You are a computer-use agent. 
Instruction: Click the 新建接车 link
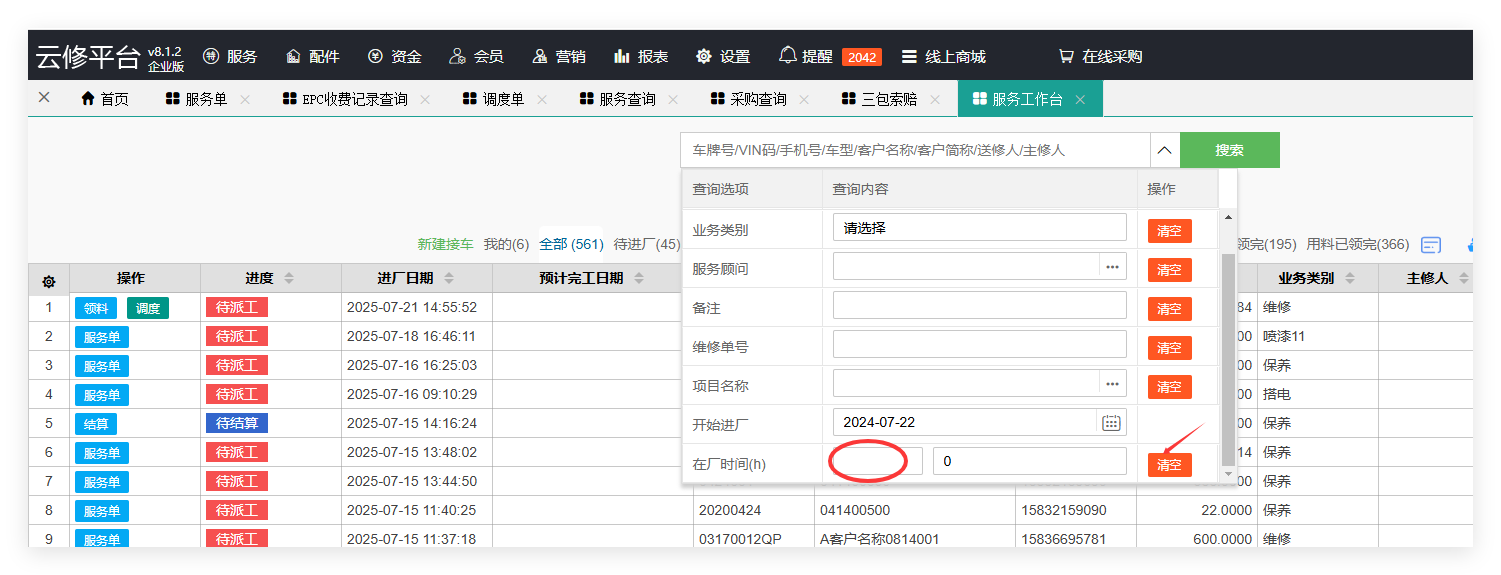447,245
